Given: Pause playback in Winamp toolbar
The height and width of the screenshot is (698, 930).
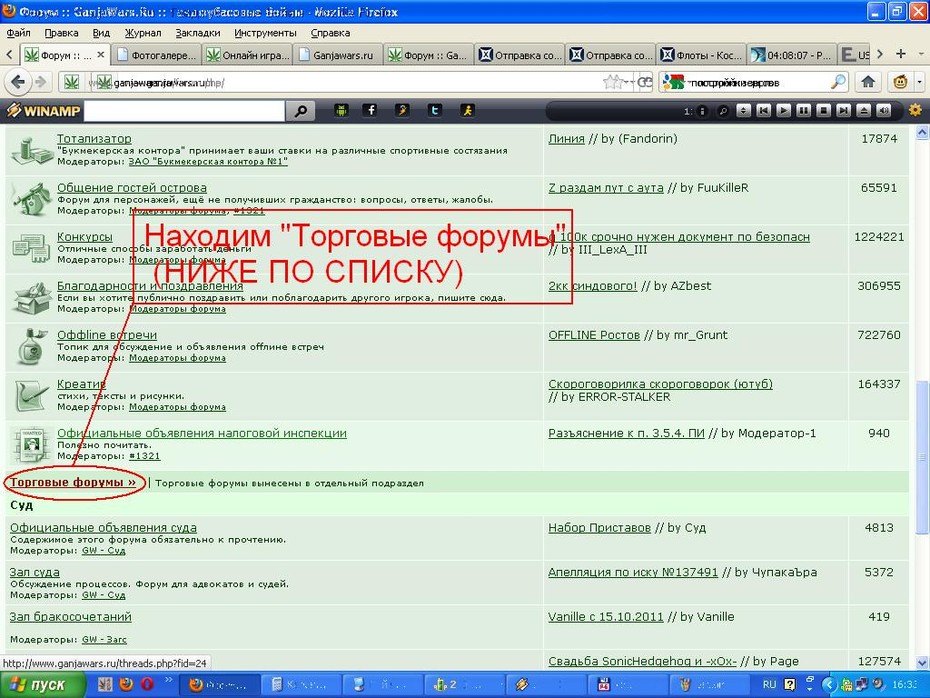Looking at the screenshot, I should pos(804,111).
